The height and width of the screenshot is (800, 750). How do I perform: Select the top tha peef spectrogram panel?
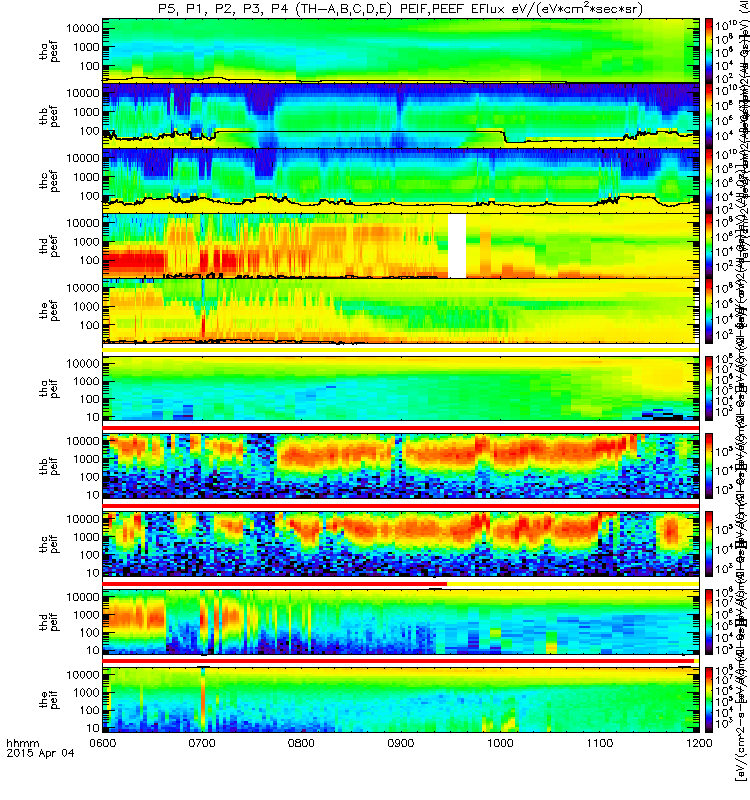click(401, 51)
